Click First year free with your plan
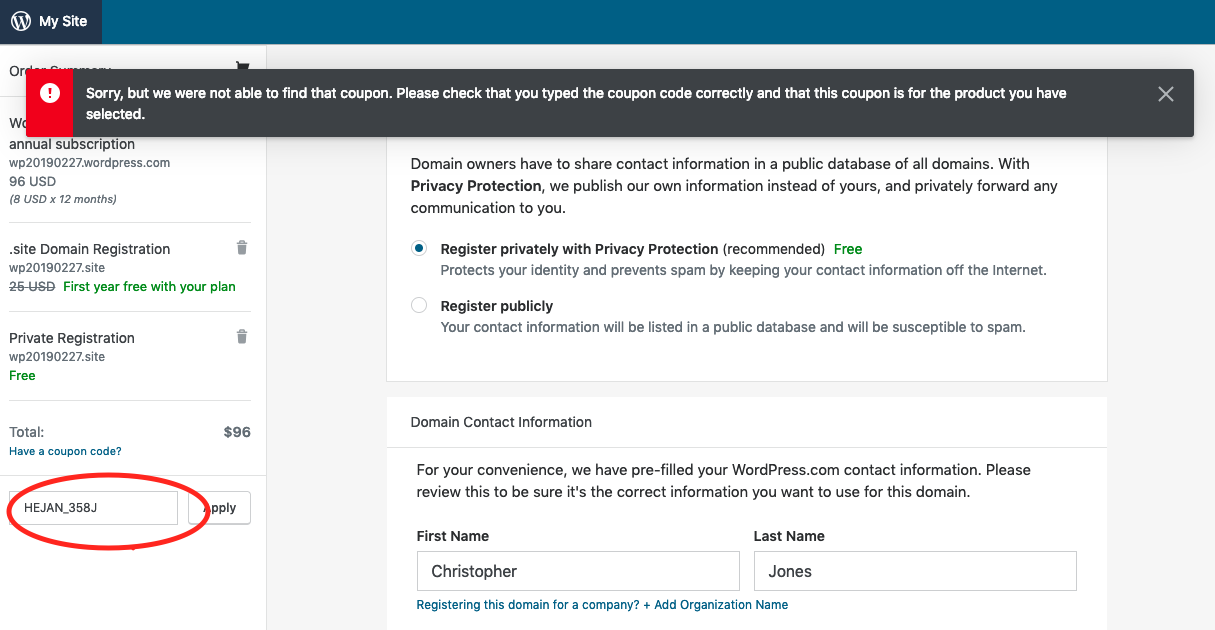Image resolution: width=1215 pixels, height=630 pixels. (x=149, y=287)
